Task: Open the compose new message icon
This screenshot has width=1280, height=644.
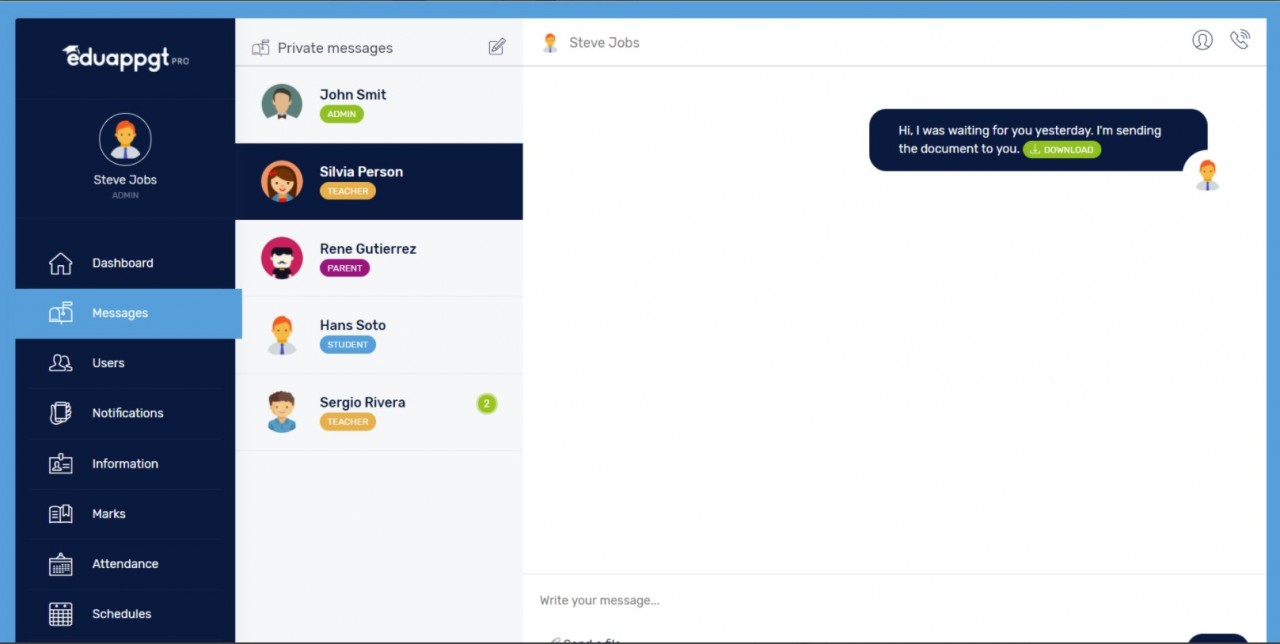Action: click(x=497, y=46)
